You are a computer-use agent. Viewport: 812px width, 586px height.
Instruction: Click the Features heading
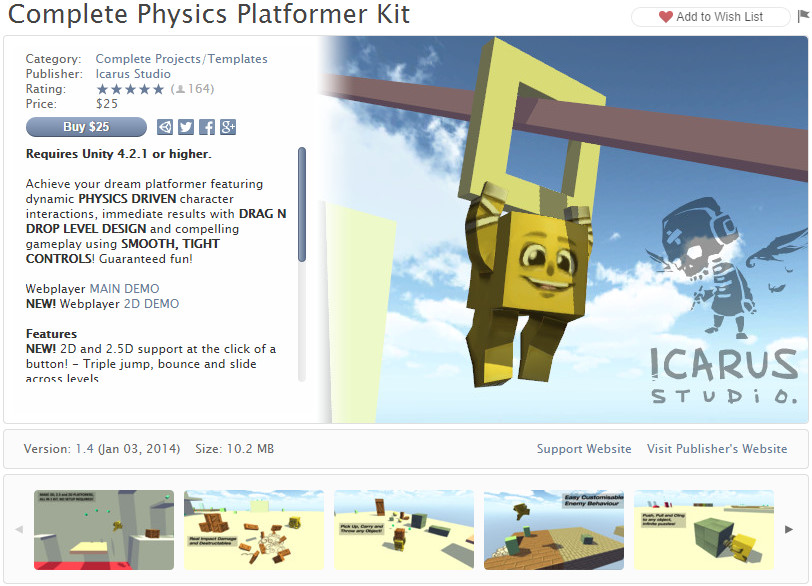[51, 334]
